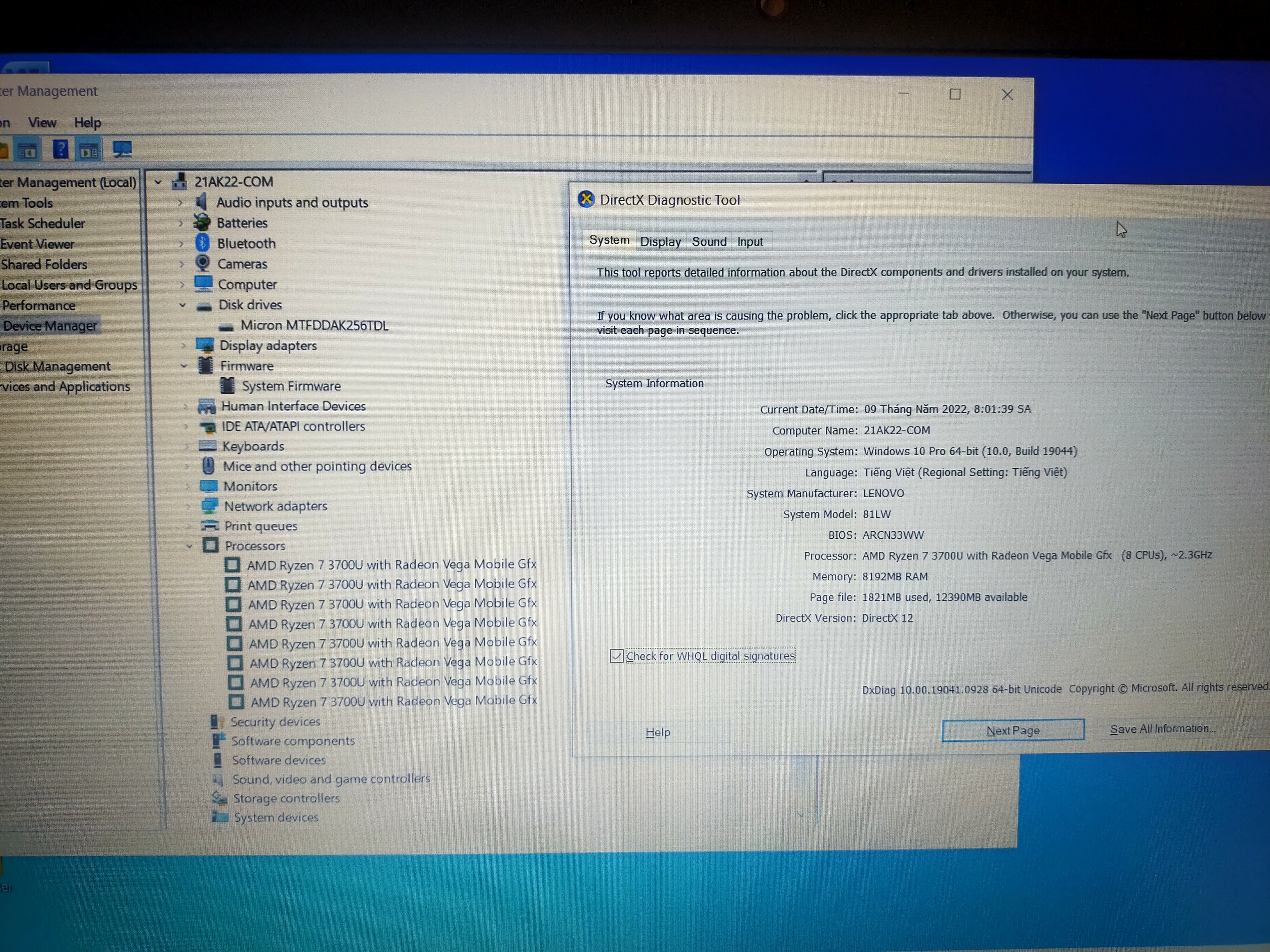Click the Processors category icon
This screenshot has width=1270, height=952.
(x=211, y=545)
